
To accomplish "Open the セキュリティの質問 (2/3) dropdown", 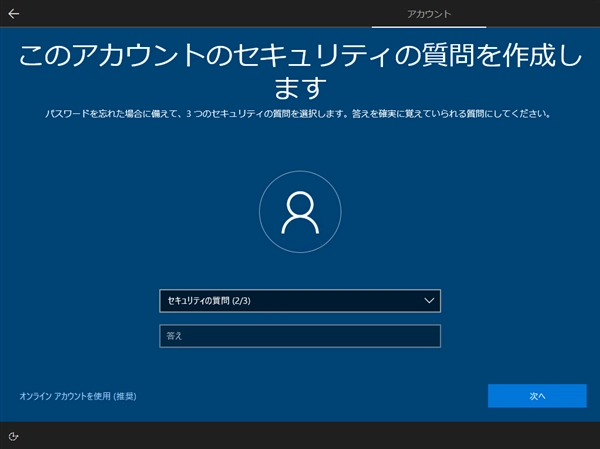I will 300,301.
